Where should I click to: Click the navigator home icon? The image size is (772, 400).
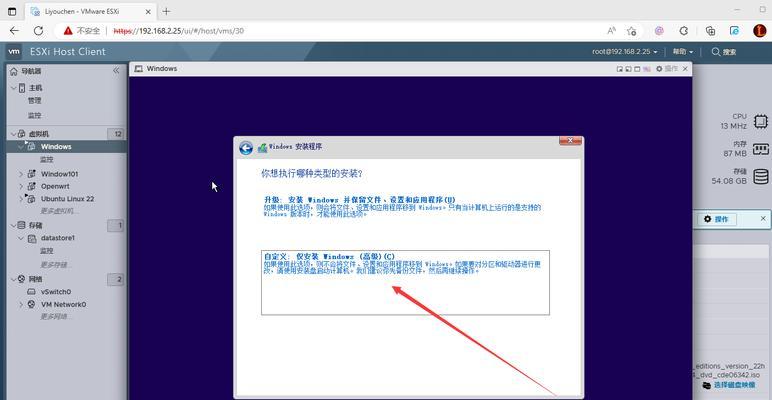point(14,71)
